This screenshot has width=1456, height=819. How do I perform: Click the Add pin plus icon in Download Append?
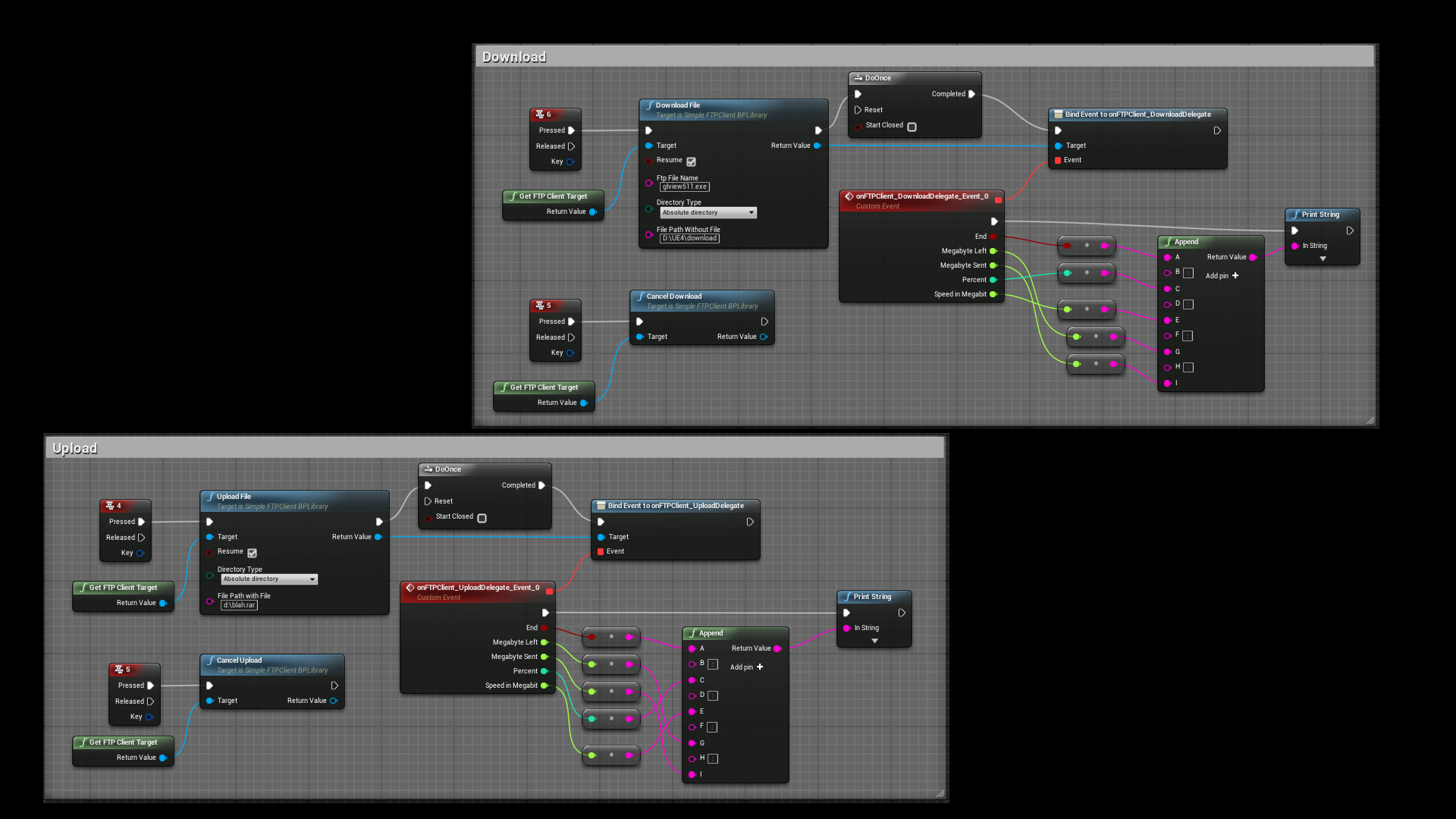[1235, 275]
